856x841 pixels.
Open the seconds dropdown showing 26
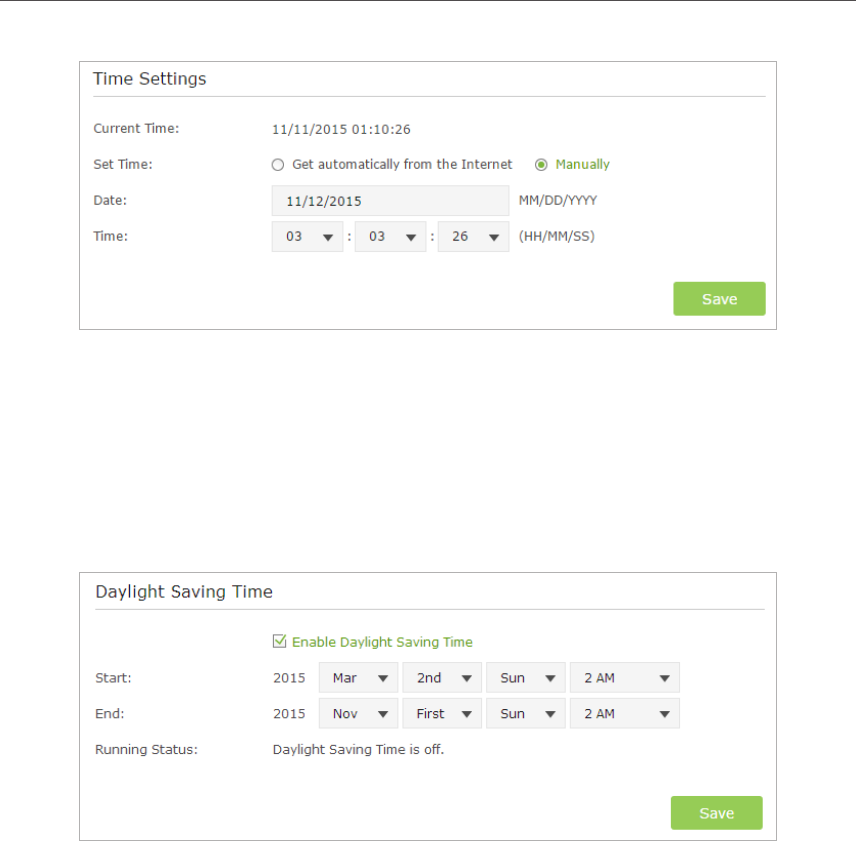[473, 237]
